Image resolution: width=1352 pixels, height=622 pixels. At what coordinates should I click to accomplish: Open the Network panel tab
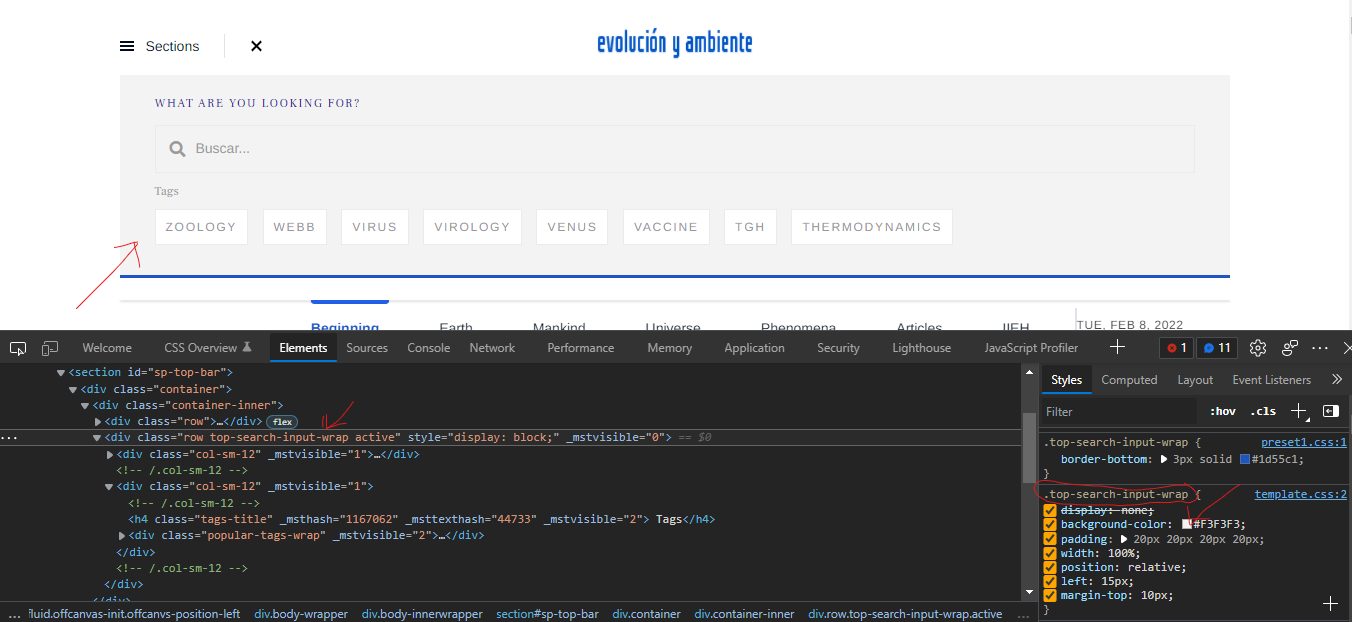[x=492, y=347]
